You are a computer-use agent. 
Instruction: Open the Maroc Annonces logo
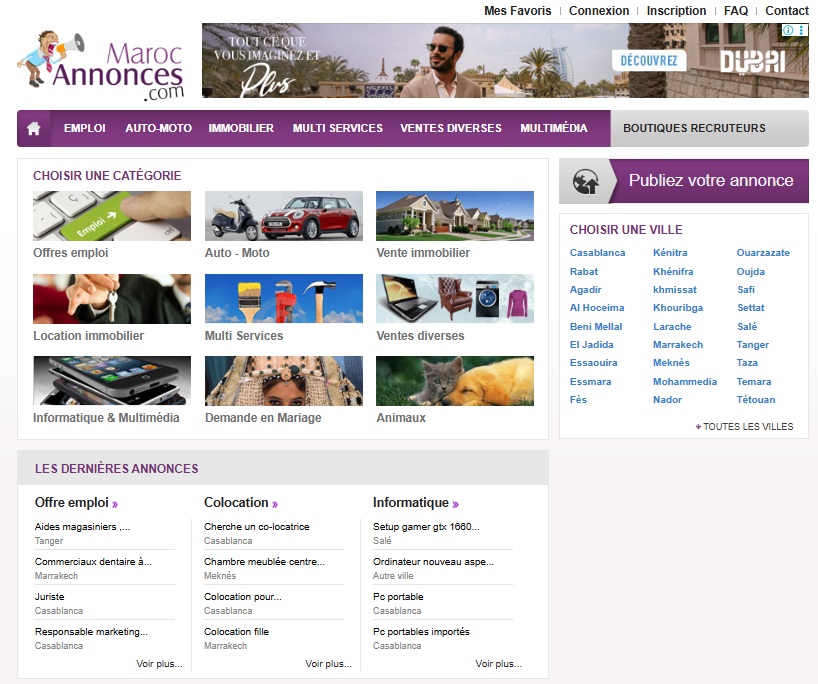pyautogui.click(x=101, y=65)
